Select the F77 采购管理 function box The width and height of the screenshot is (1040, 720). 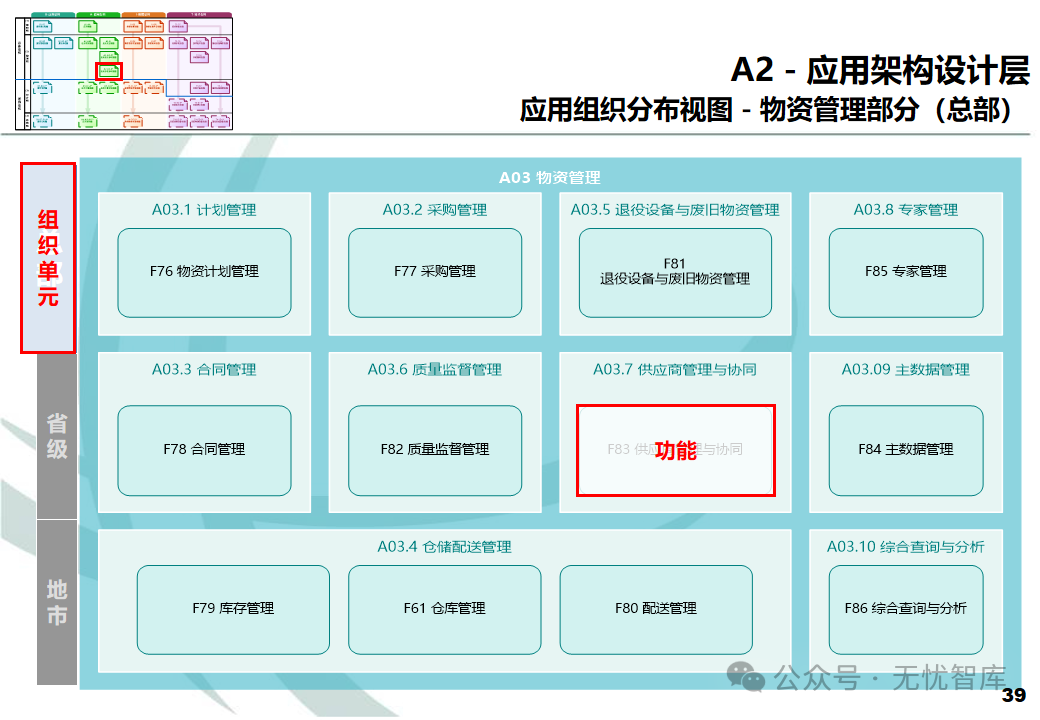434,272
